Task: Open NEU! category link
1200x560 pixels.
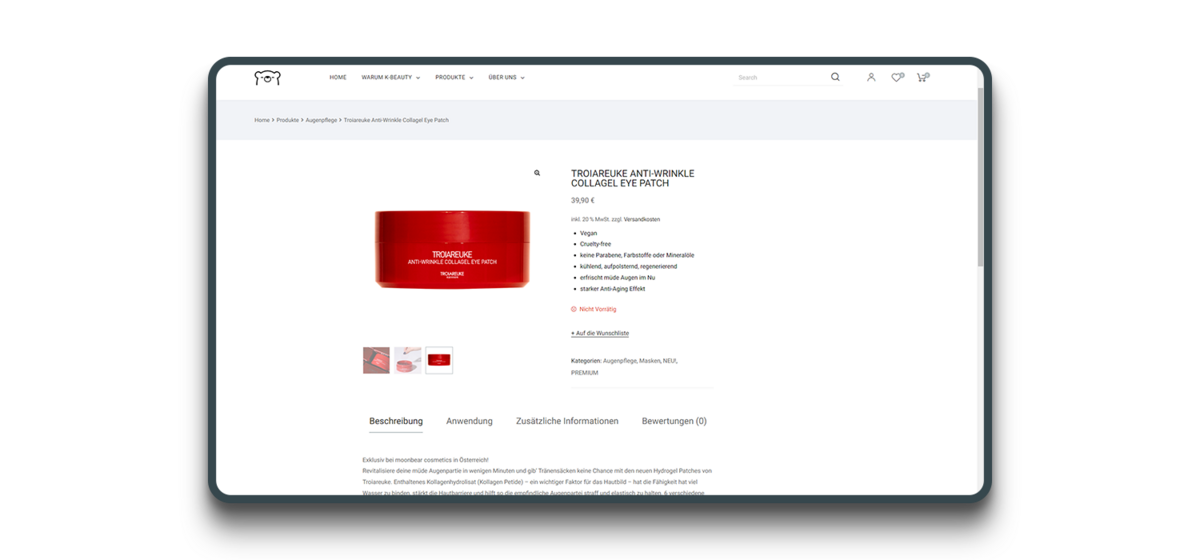Action: [670, 360]
